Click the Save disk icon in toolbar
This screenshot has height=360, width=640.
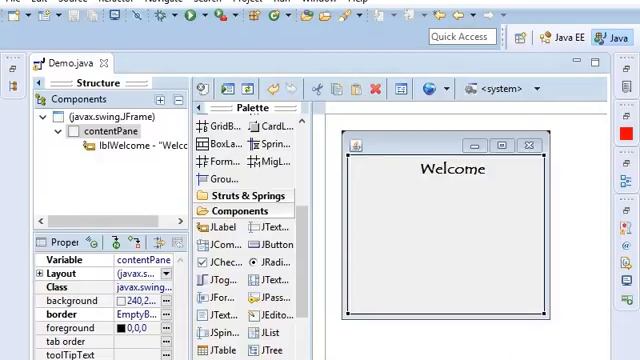pyautogui.click(x=74, y=16)
